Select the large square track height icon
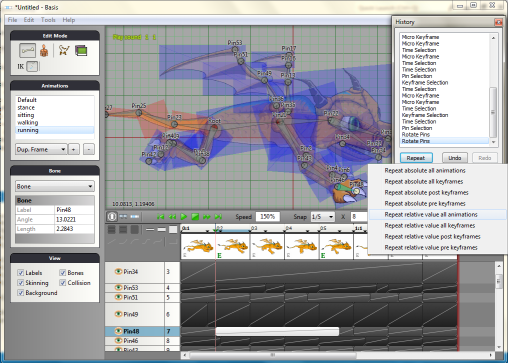The image size is (508, 363). tap(173, 229)
